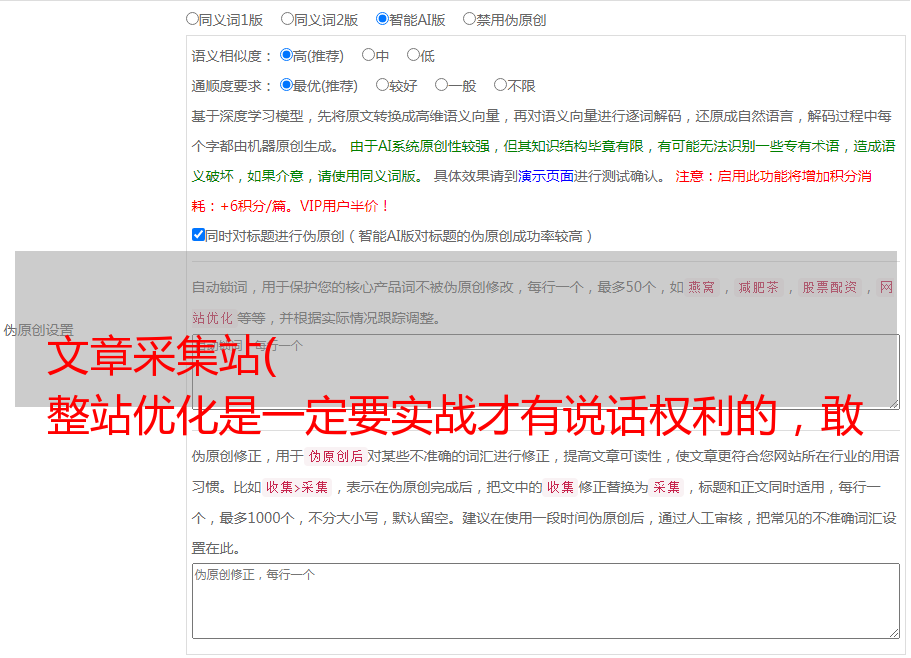Select 一般 for 通顺度要求
The width and height of the screenshot is (911, 658).
441,86
